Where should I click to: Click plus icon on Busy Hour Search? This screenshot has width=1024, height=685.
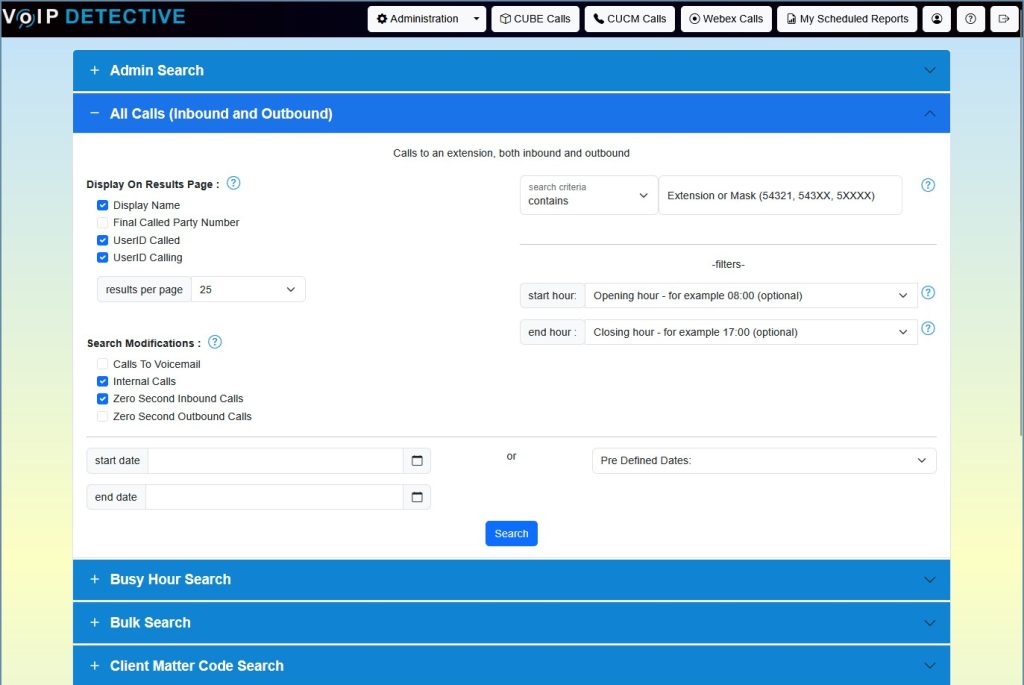(95, 579)
